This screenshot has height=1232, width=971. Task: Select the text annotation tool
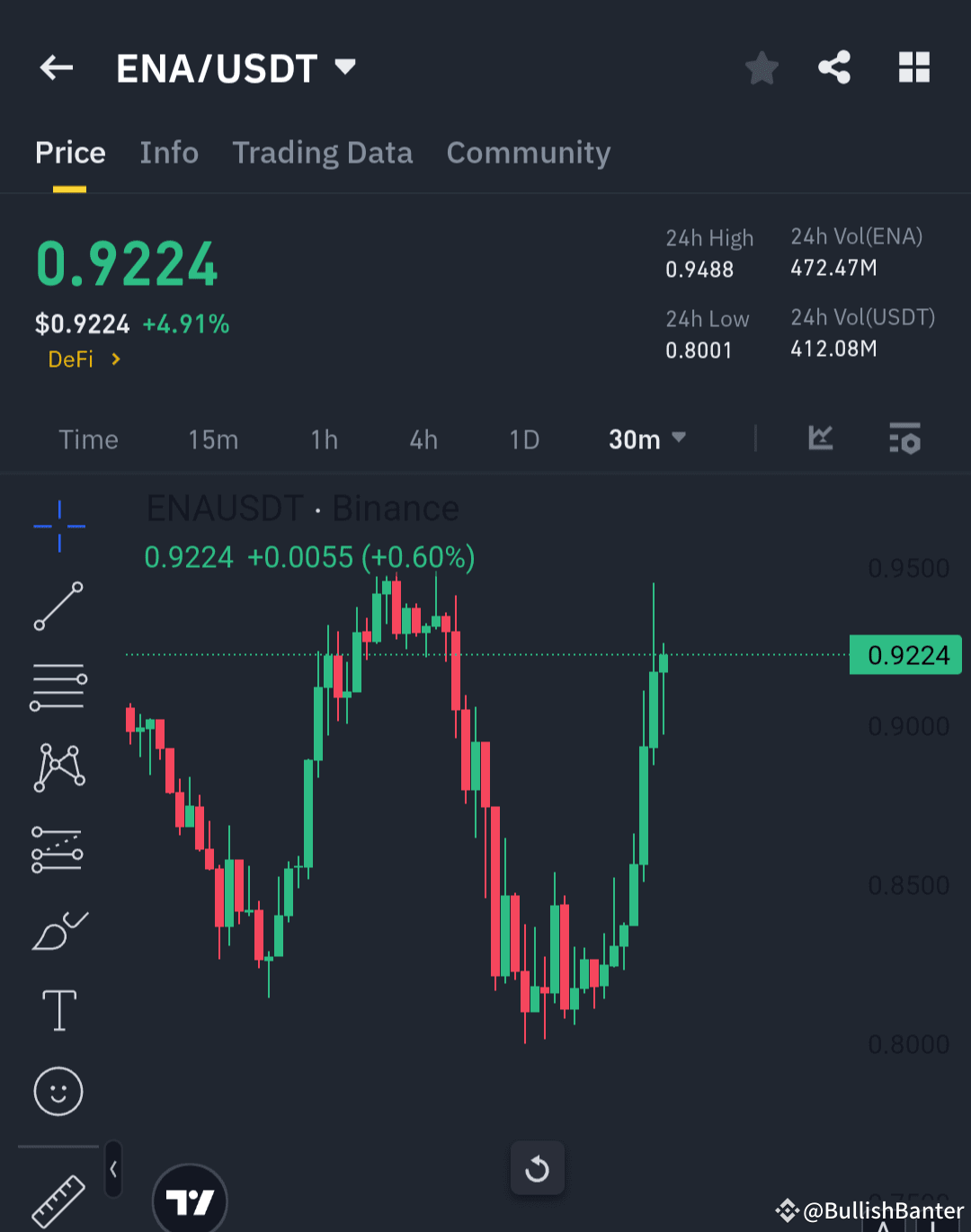click(x=58, y=1009)
